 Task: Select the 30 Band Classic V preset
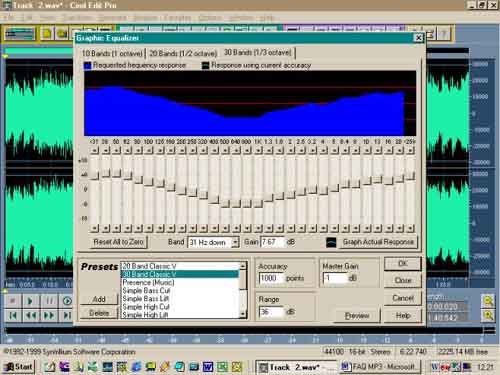tap(180, 274)
